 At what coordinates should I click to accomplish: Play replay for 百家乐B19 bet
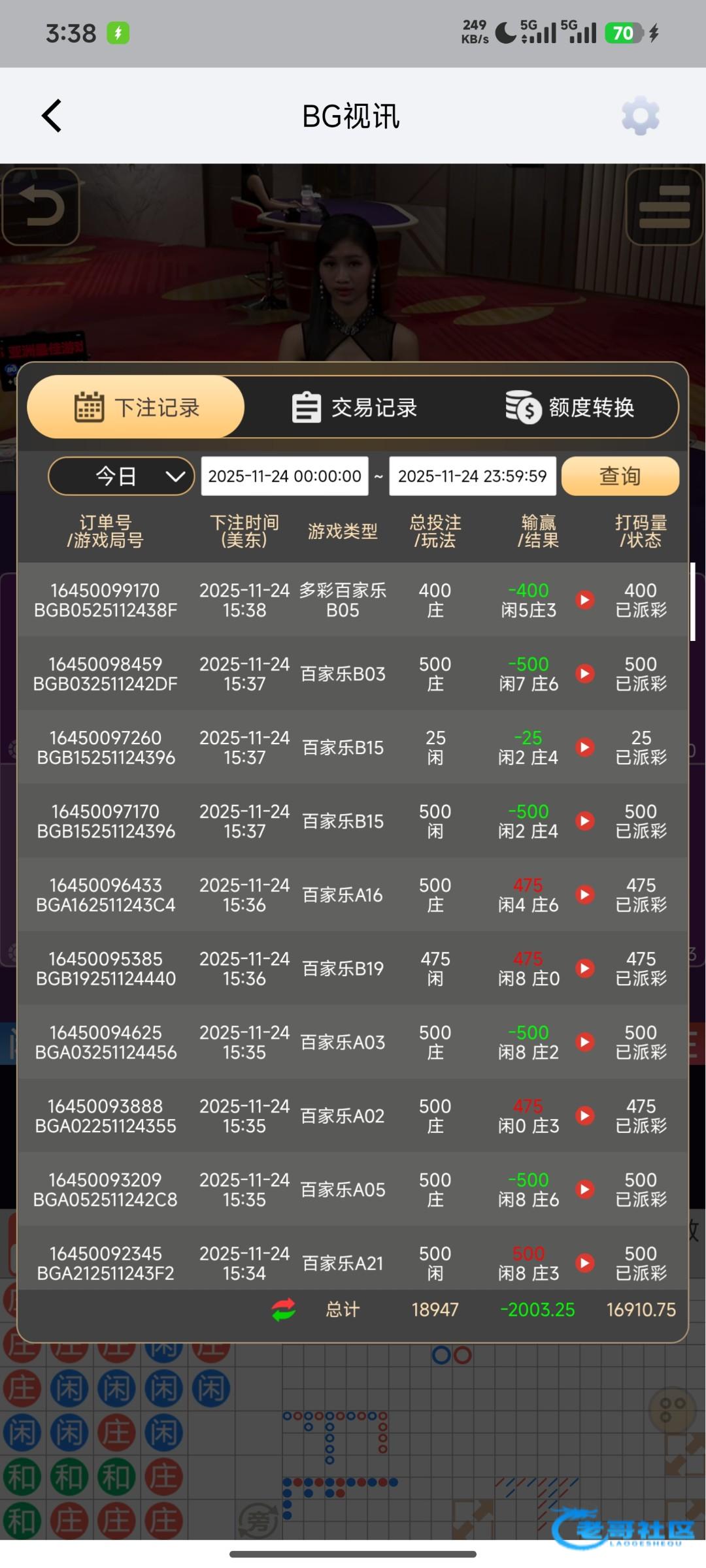(x=585, y=968)
